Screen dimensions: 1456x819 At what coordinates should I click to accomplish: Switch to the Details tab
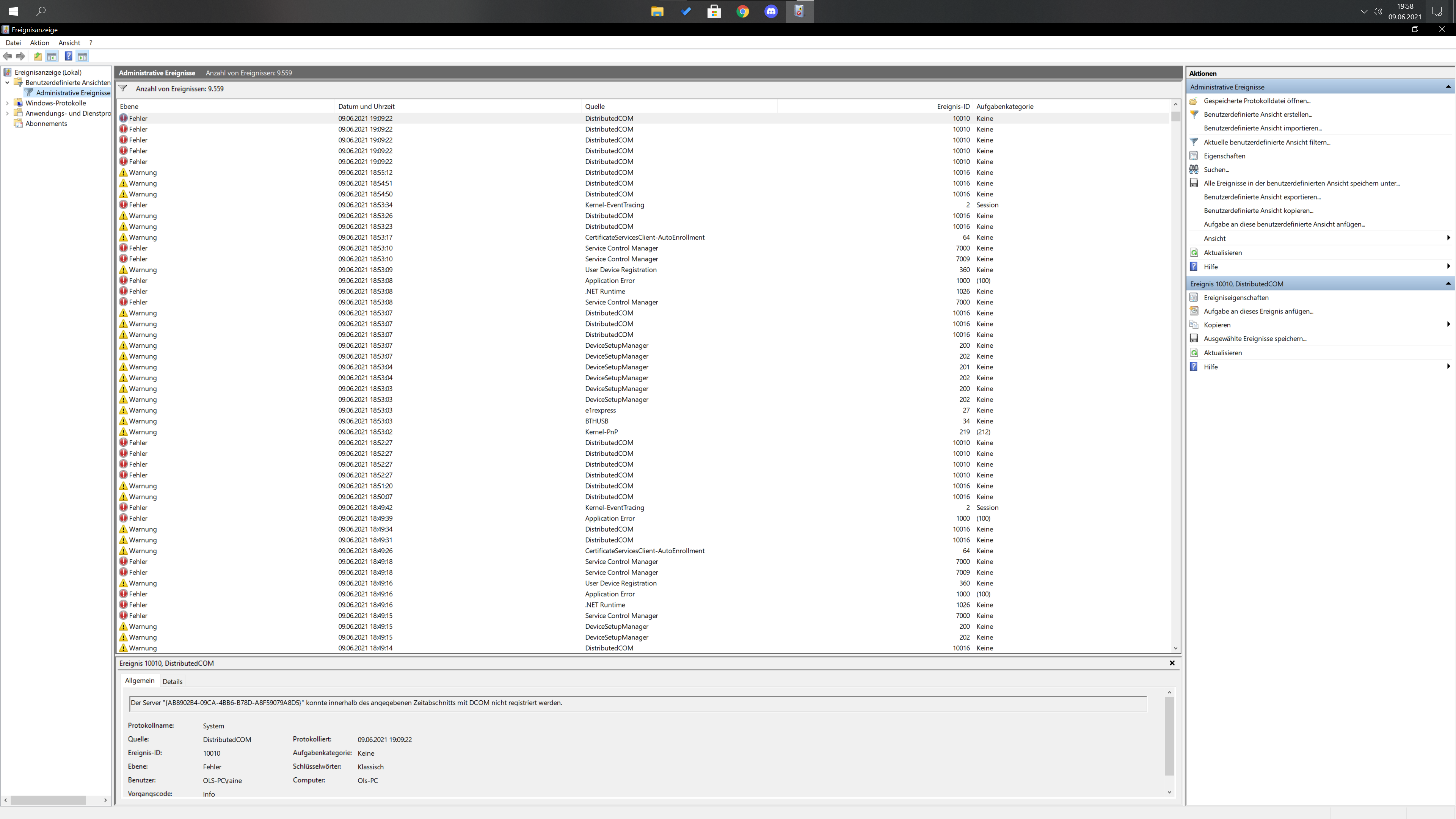tap(173, 681)
